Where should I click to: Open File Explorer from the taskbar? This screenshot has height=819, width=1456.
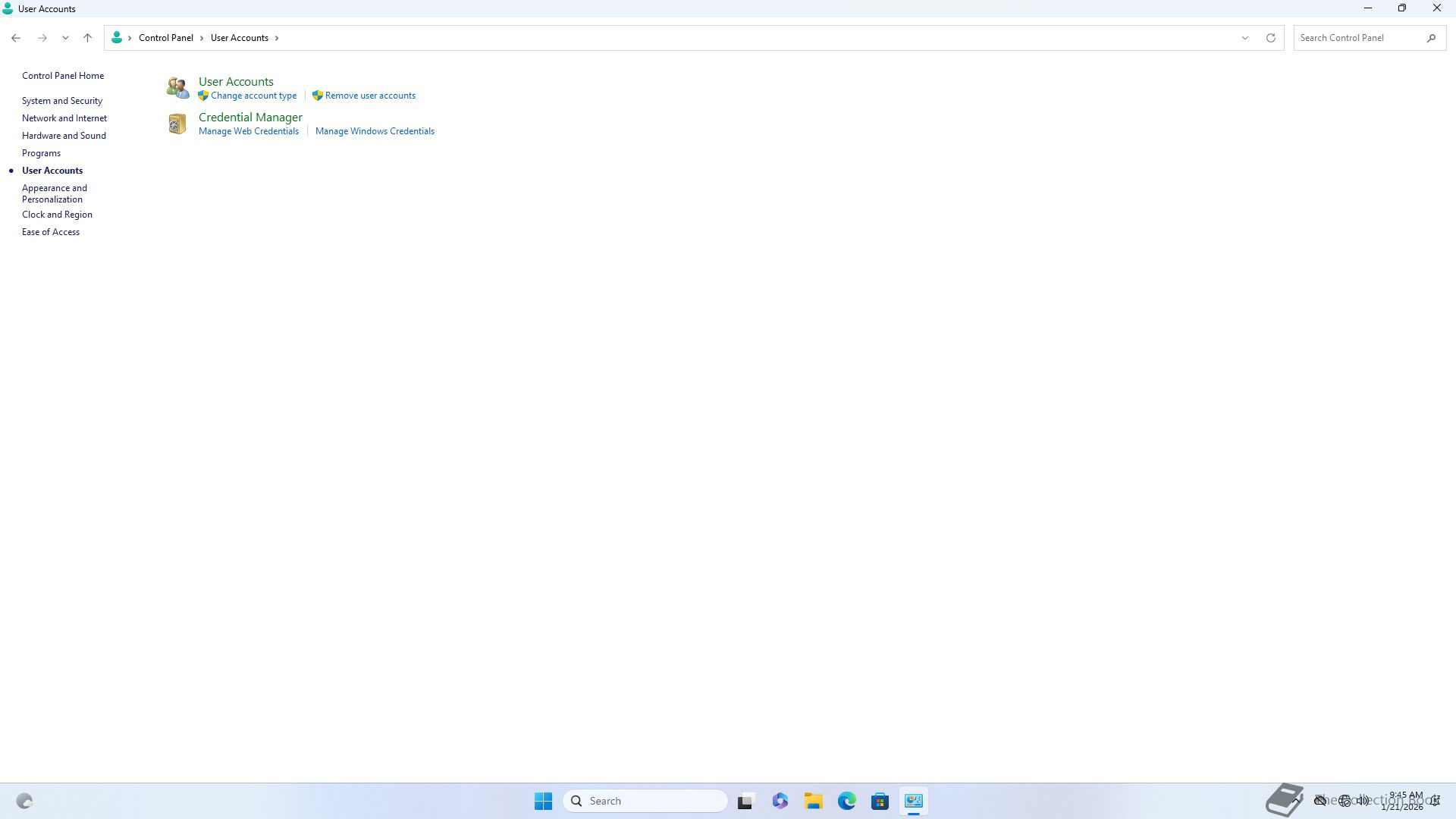tap(814, 801)
